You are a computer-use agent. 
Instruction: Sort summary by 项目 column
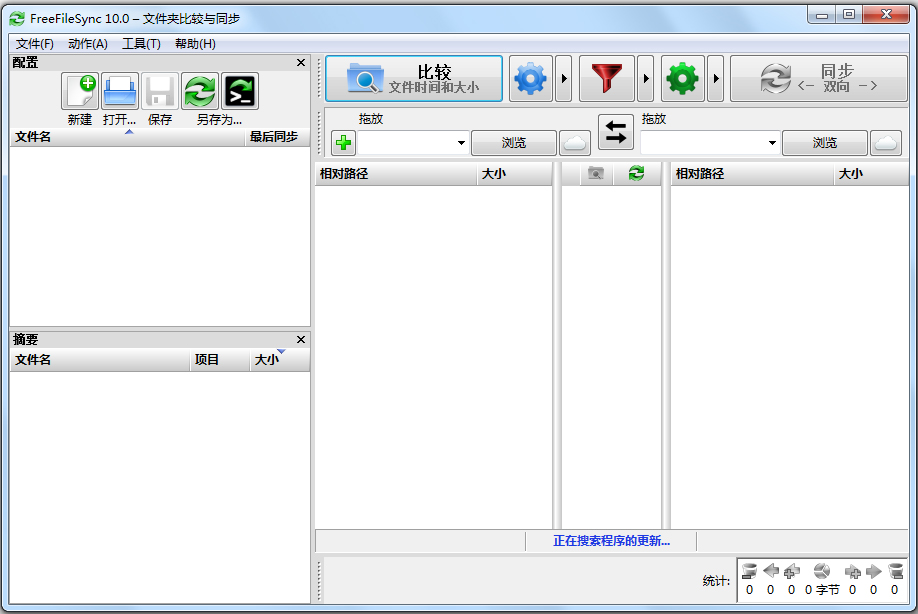tap(220, 359)
